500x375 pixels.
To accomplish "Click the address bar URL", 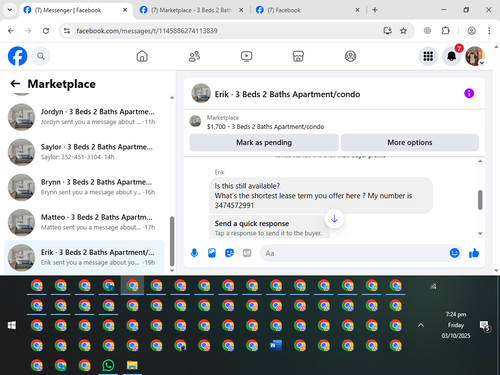I will point(147,31).
